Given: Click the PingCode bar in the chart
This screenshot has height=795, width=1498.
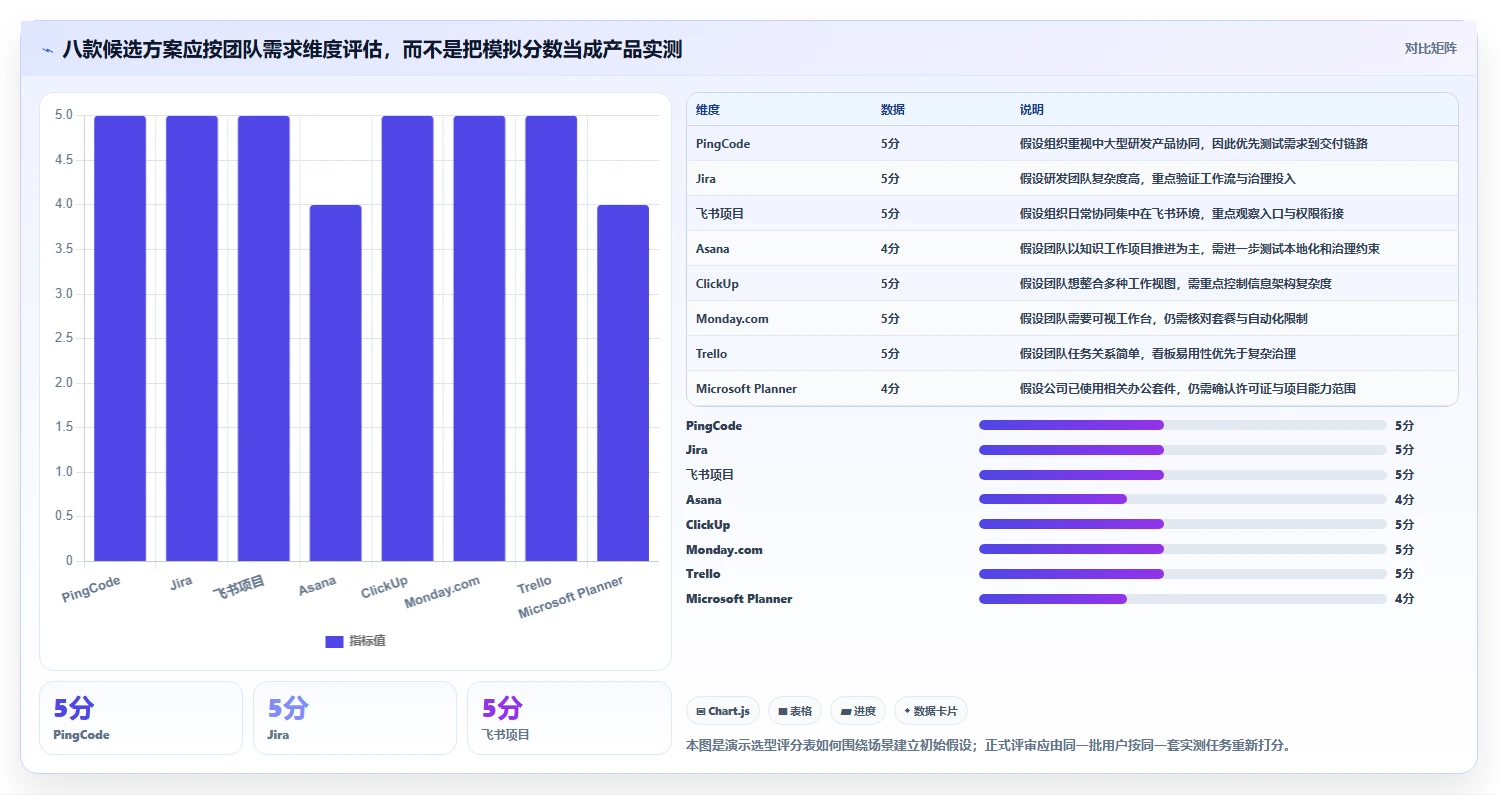Looking at the screenshot, I should click(120, 338).
